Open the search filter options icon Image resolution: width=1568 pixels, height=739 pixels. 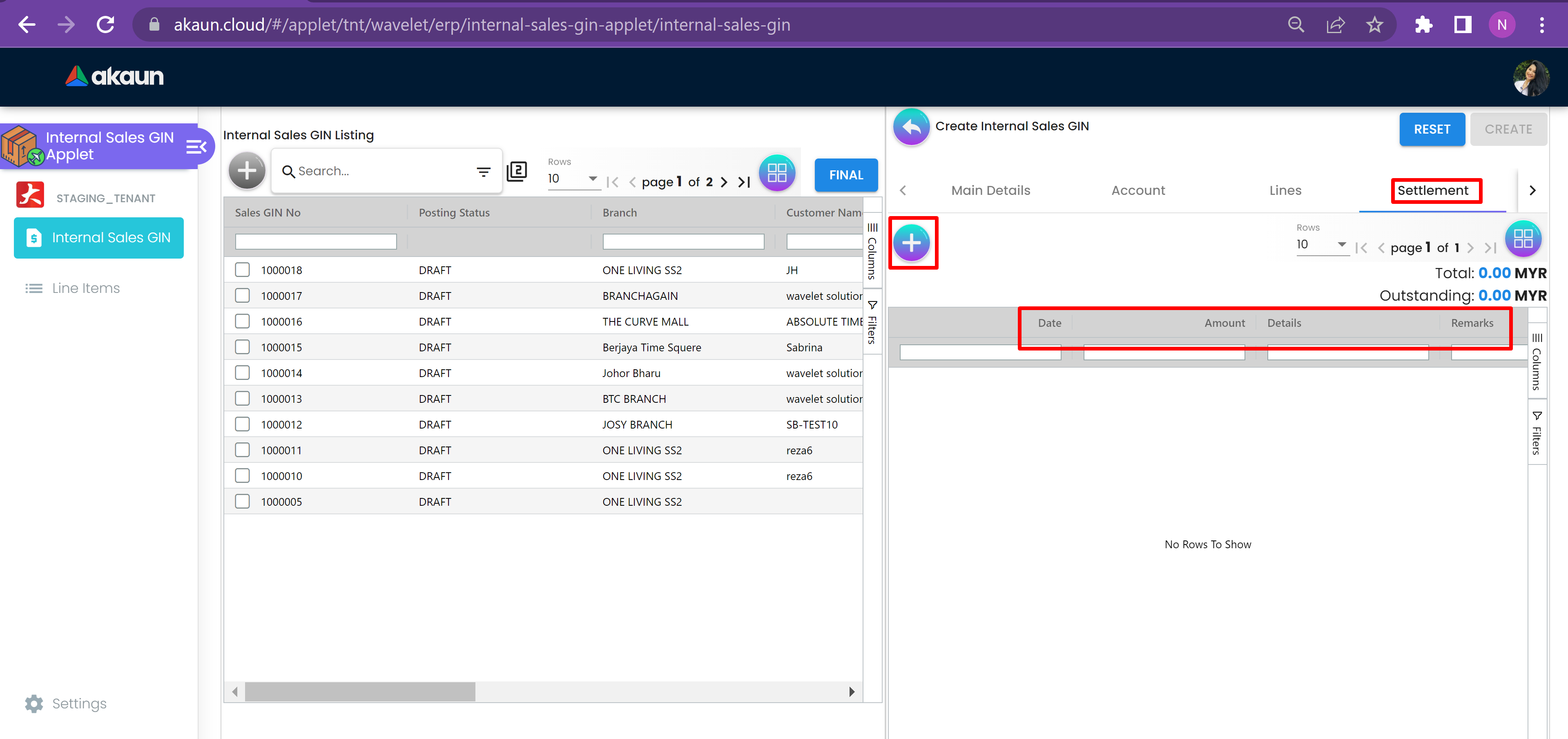(x=483, y=172)
